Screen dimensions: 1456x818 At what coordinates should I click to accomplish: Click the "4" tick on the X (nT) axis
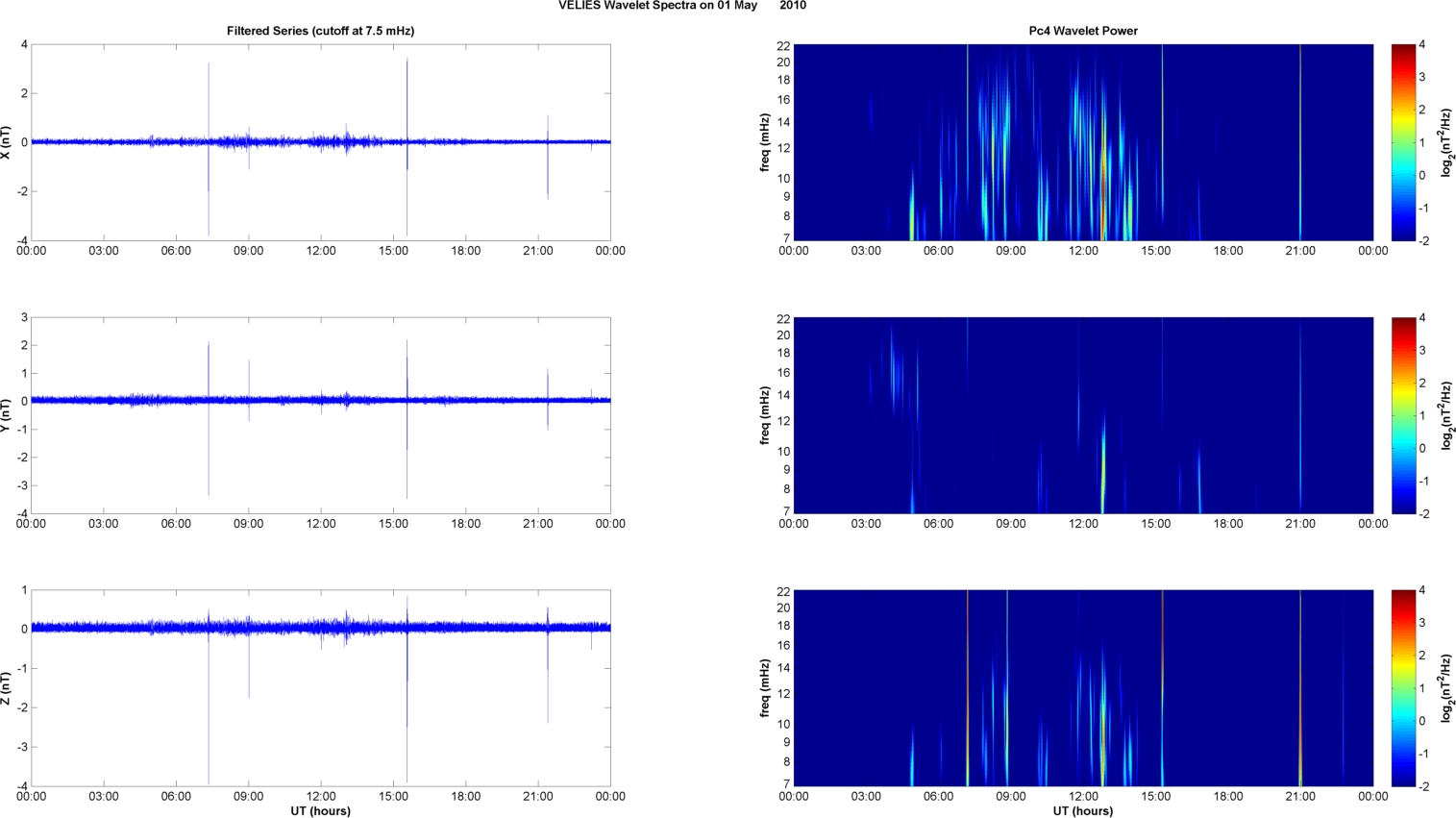(x=24, y=45)
